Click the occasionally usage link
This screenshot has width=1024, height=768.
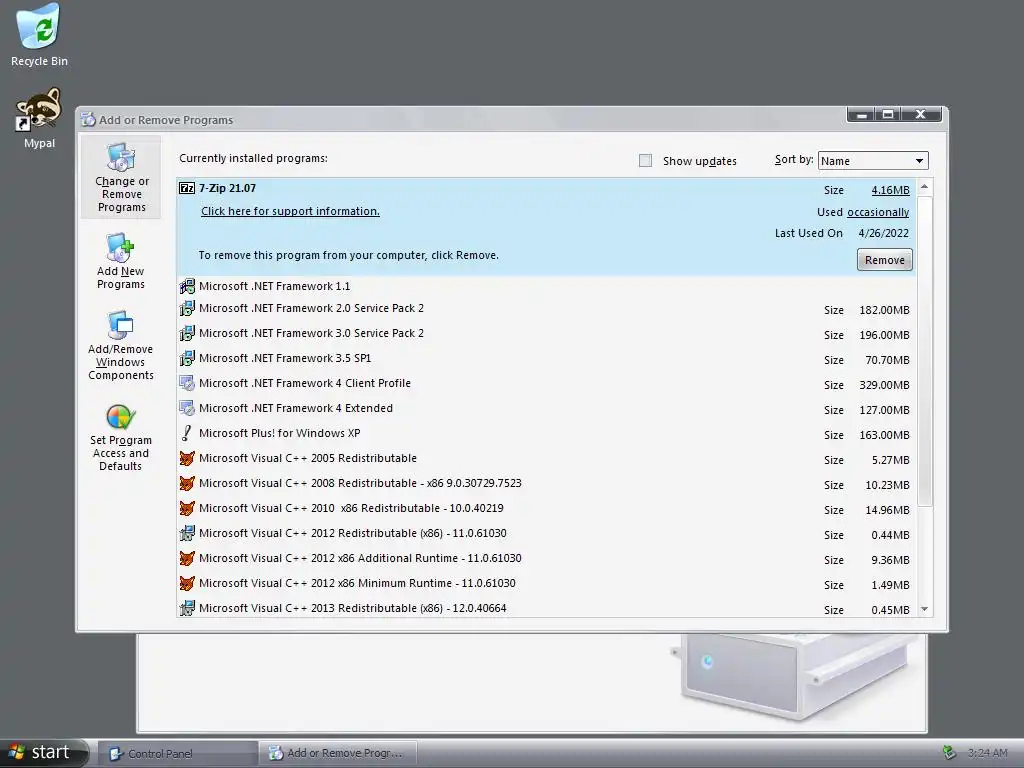[x=878, y=212]
